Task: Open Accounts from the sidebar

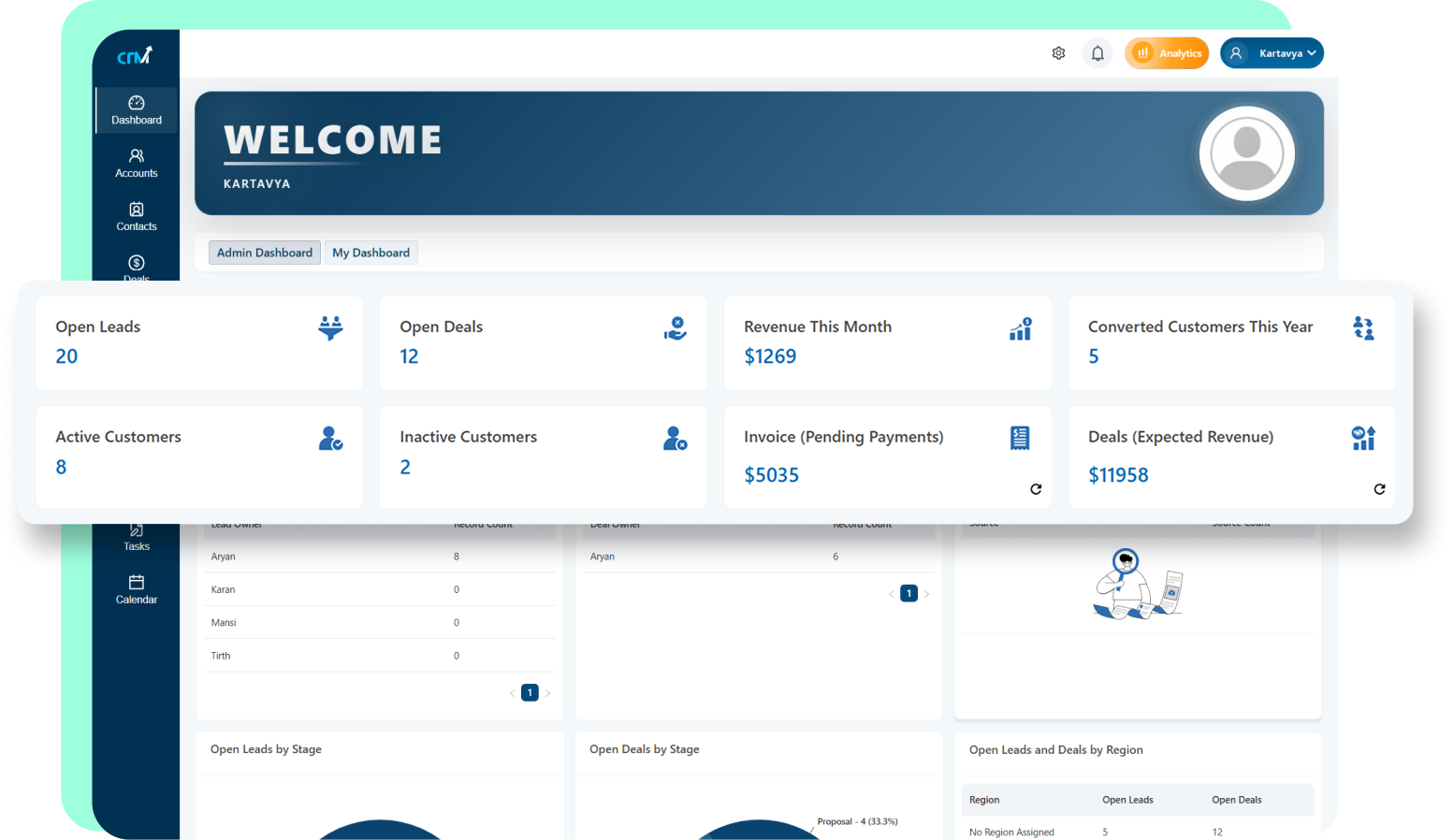Action: click(x=137, y=164)
